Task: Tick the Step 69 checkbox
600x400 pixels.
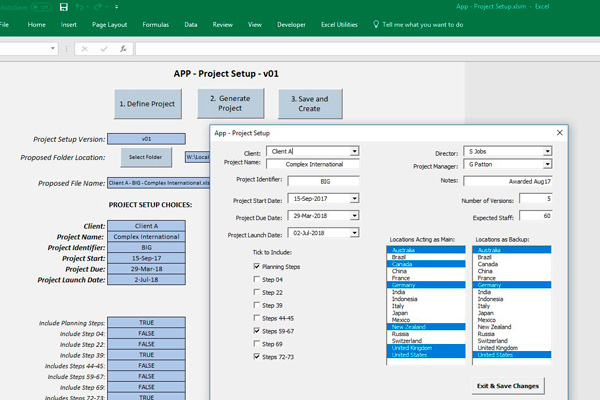Action: 257,344
